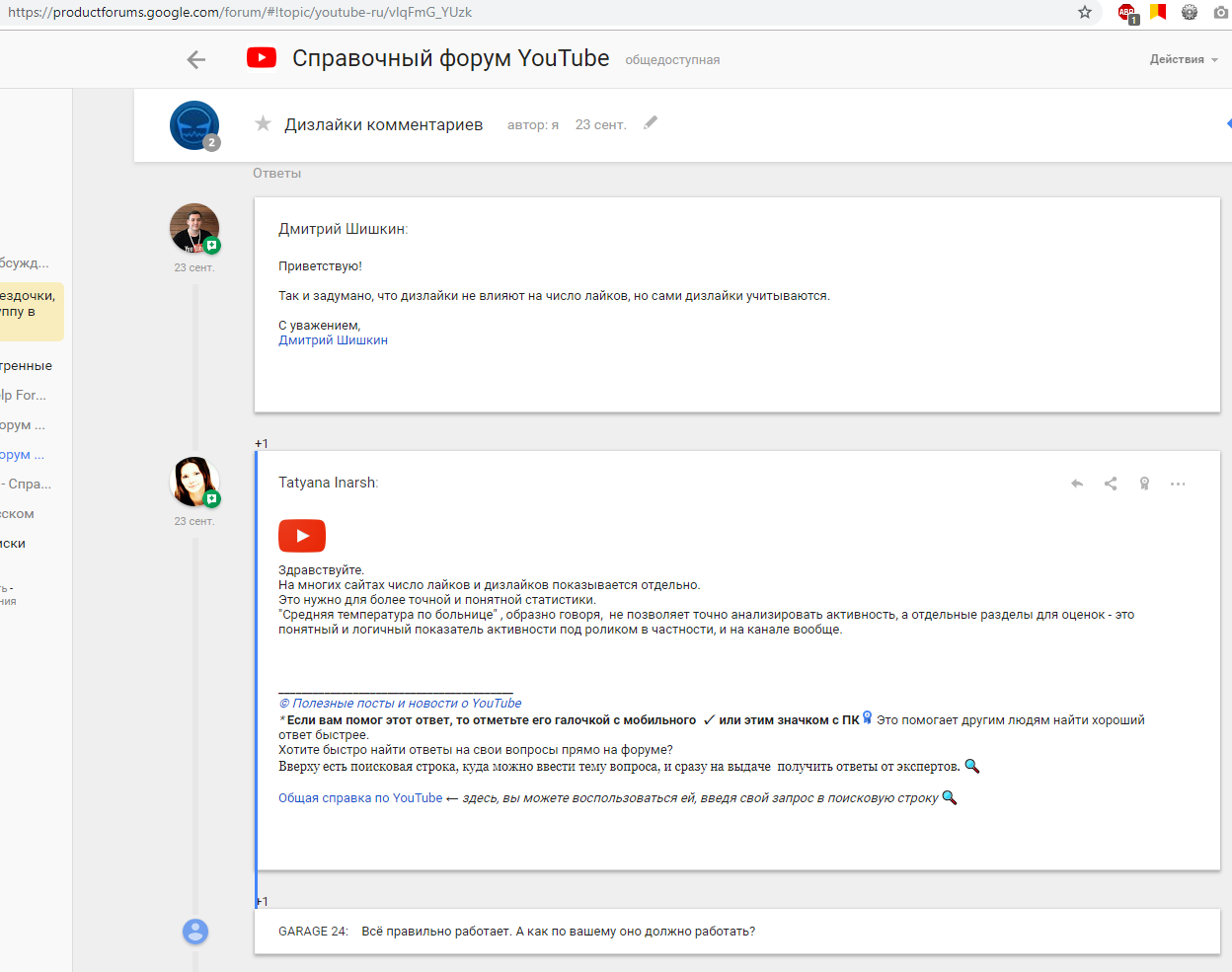Open the Действия dropdown menu

click(1184, 59)
